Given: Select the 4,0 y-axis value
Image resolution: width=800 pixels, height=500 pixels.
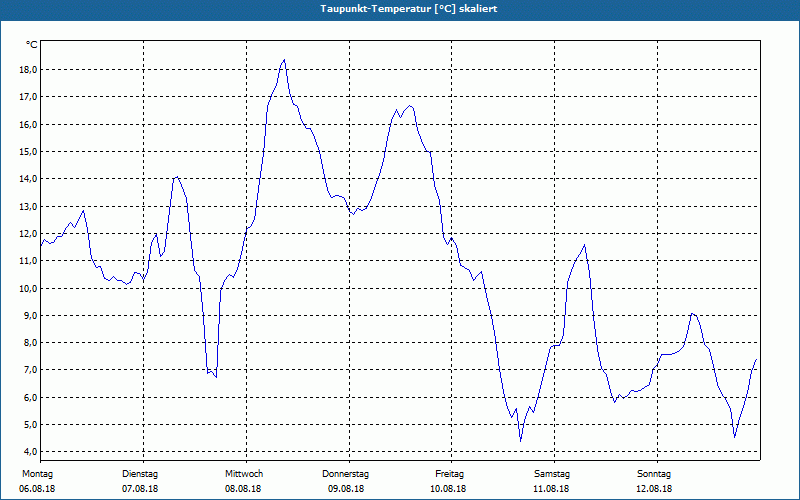Looking at the screenshot, I should click(x=30, y=452).
